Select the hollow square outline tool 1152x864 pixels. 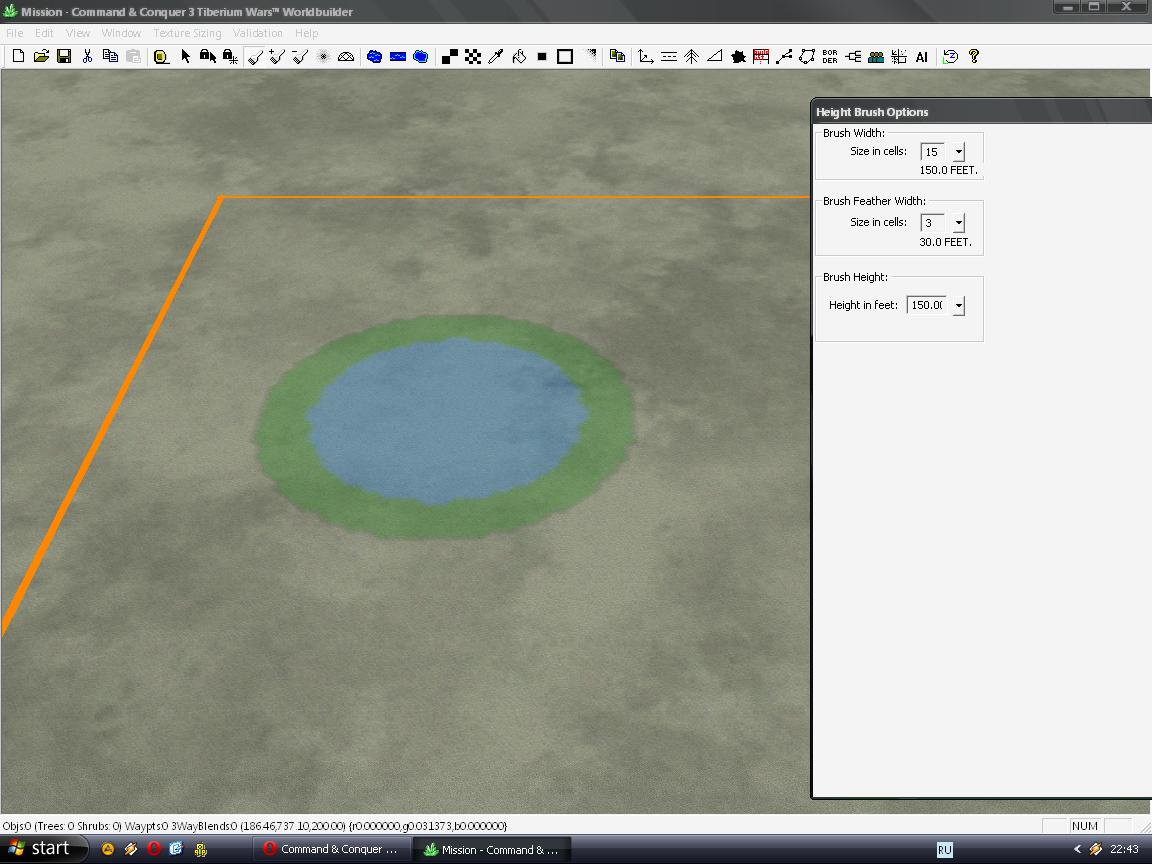(x=565, y=57)
